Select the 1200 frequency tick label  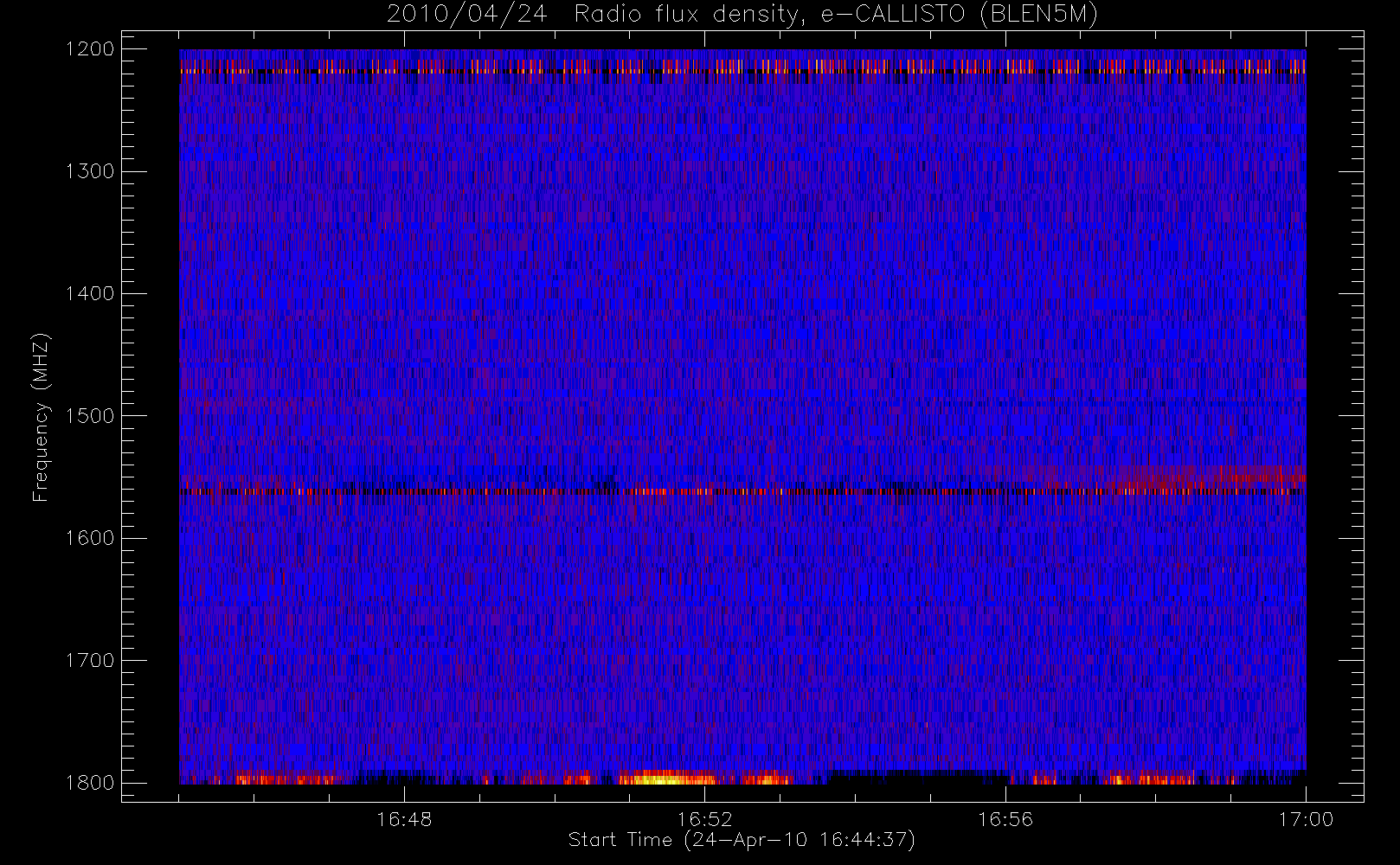point(90,49)
